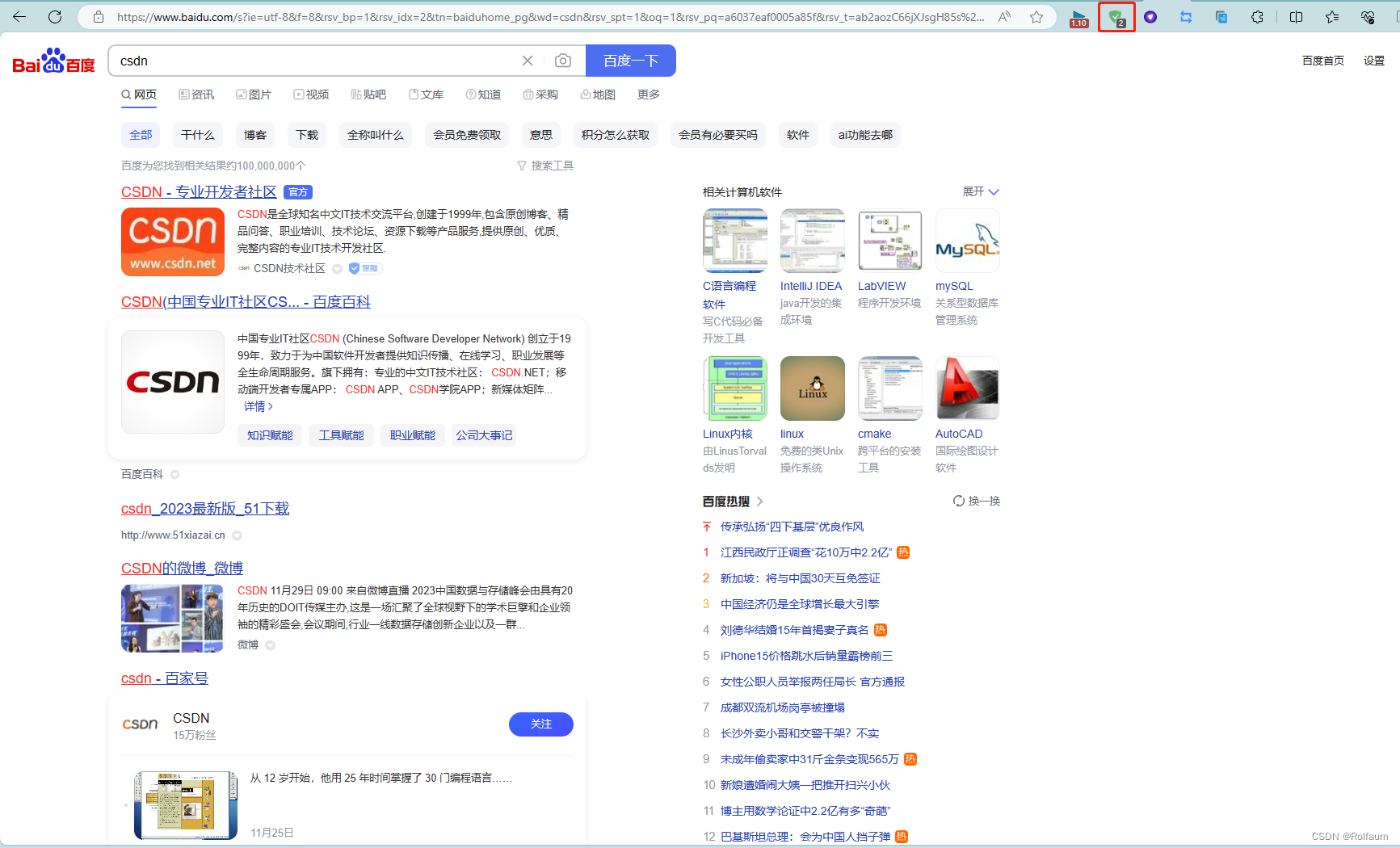Filter results by 博客 chip
Viewport: 1400px width, 848px height.
[255, 135]
